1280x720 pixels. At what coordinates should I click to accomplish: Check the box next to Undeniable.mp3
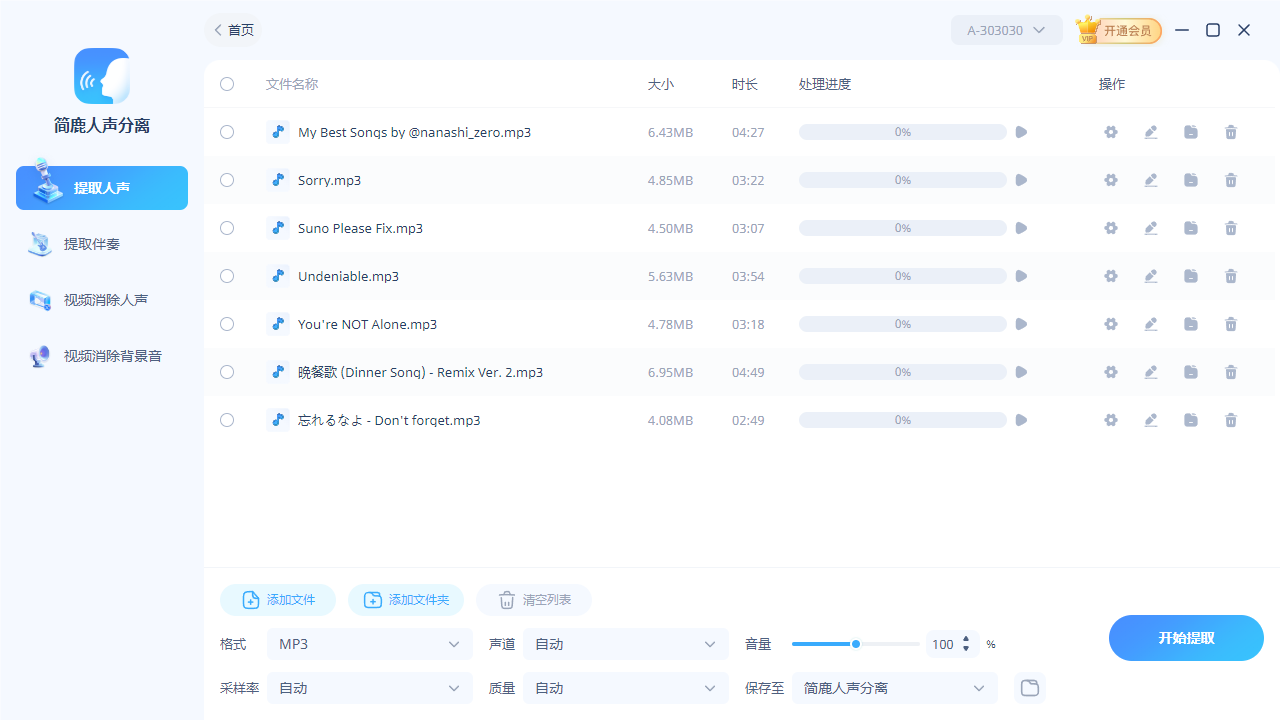227,276
